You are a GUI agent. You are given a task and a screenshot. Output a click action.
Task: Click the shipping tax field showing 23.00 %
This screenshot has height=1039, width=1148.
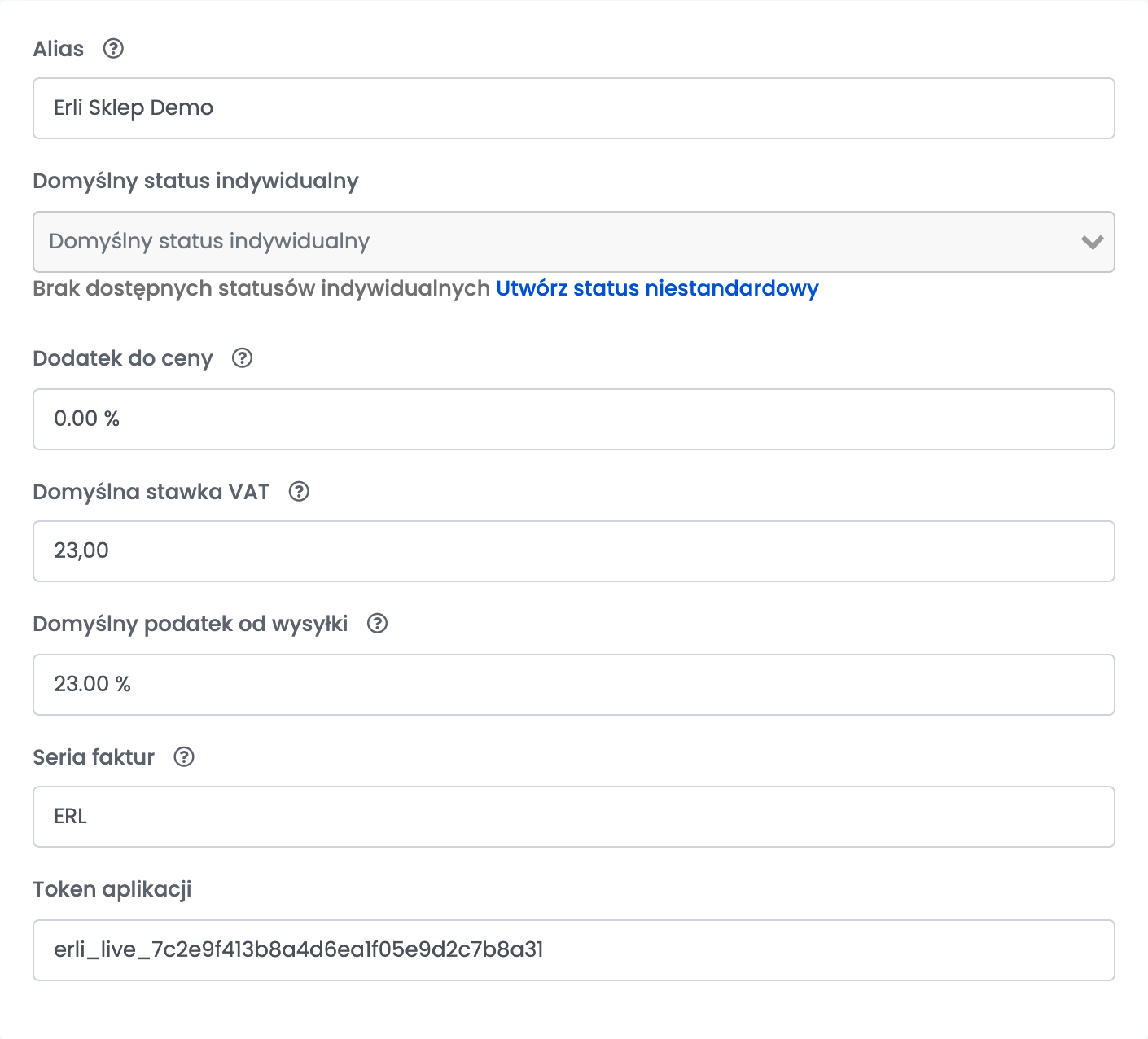click(573, 685)
